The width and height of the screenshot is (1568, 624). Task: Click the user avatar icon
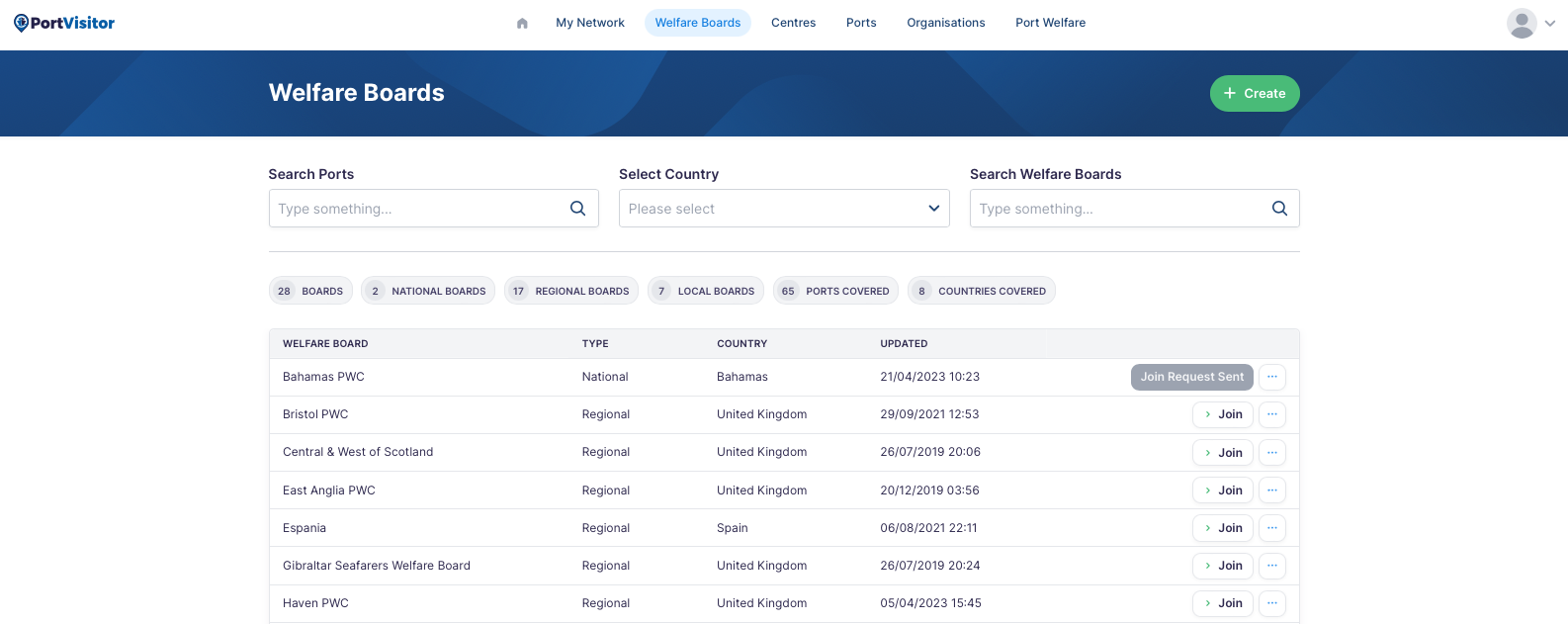1522,23
